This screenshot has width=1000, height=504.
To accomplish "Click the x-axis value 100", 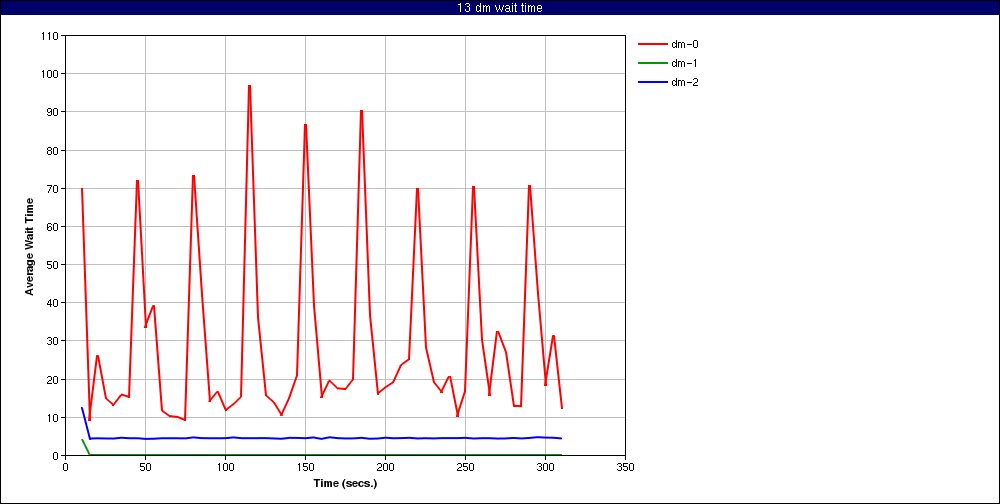I will pos(225,467).
